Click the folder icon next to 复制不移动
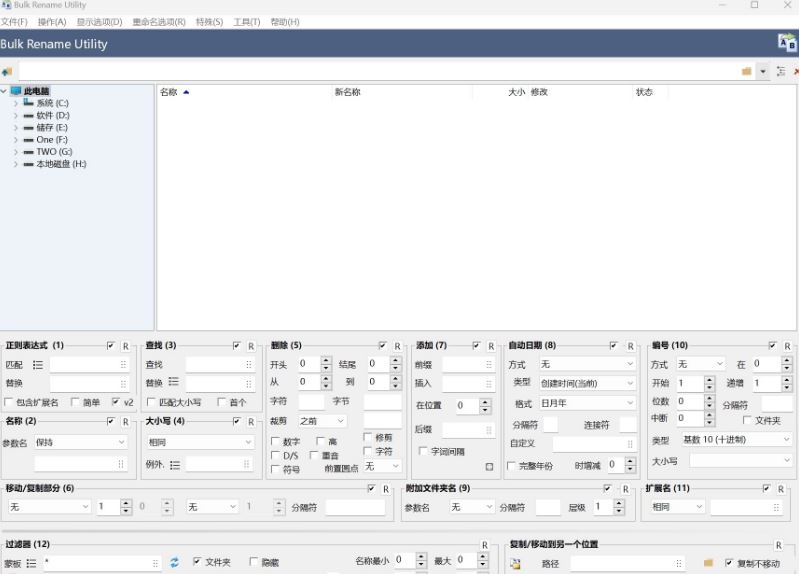This screenshot has width=799, height=574. coord(708,563)
